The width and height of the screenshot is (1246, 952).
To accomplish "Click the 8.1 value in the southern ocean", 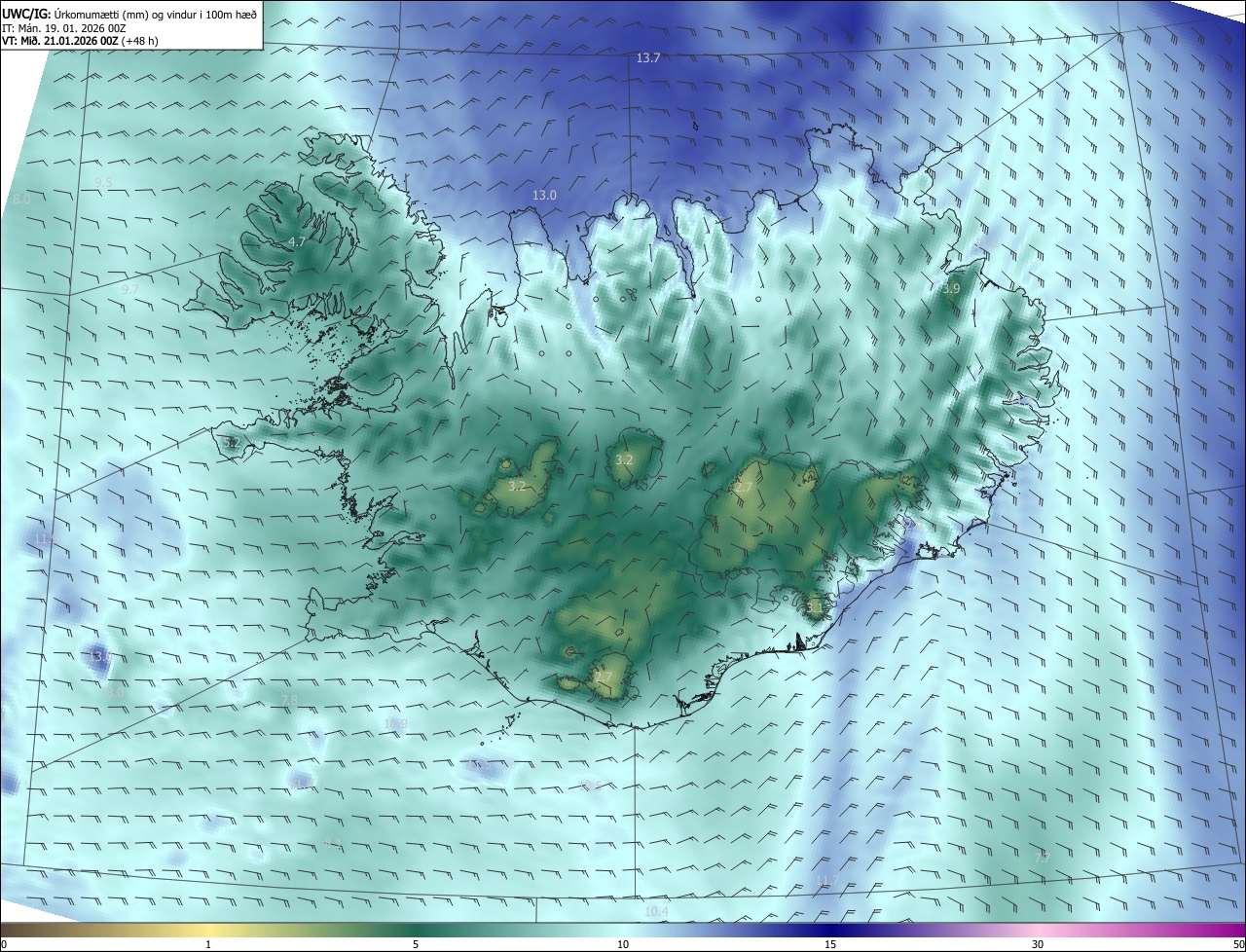I will 332,844.
